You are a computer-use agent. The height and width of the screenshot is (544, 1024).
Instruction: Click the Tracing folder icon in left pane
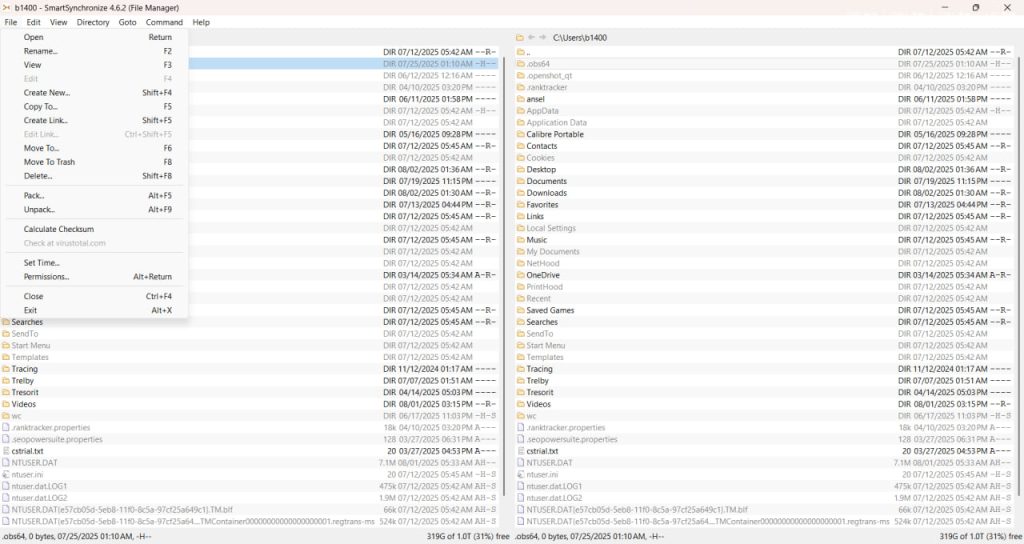pyautogui.click(x=6, y=370)
